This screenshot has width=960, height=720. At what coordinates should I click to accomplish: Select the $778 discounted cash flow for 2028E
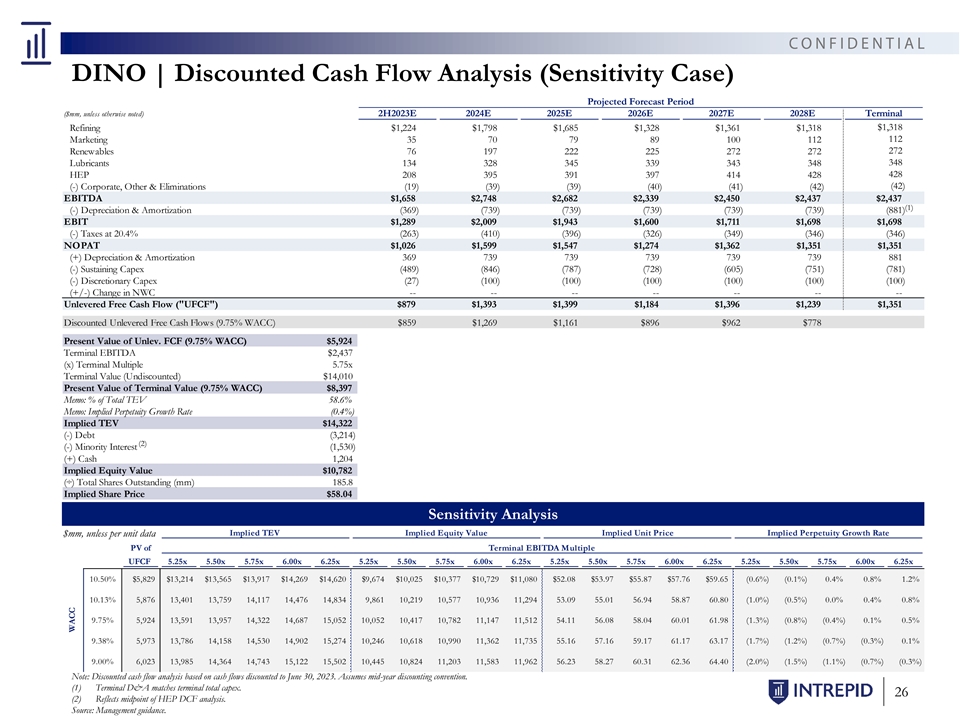(x=812, y=323)
